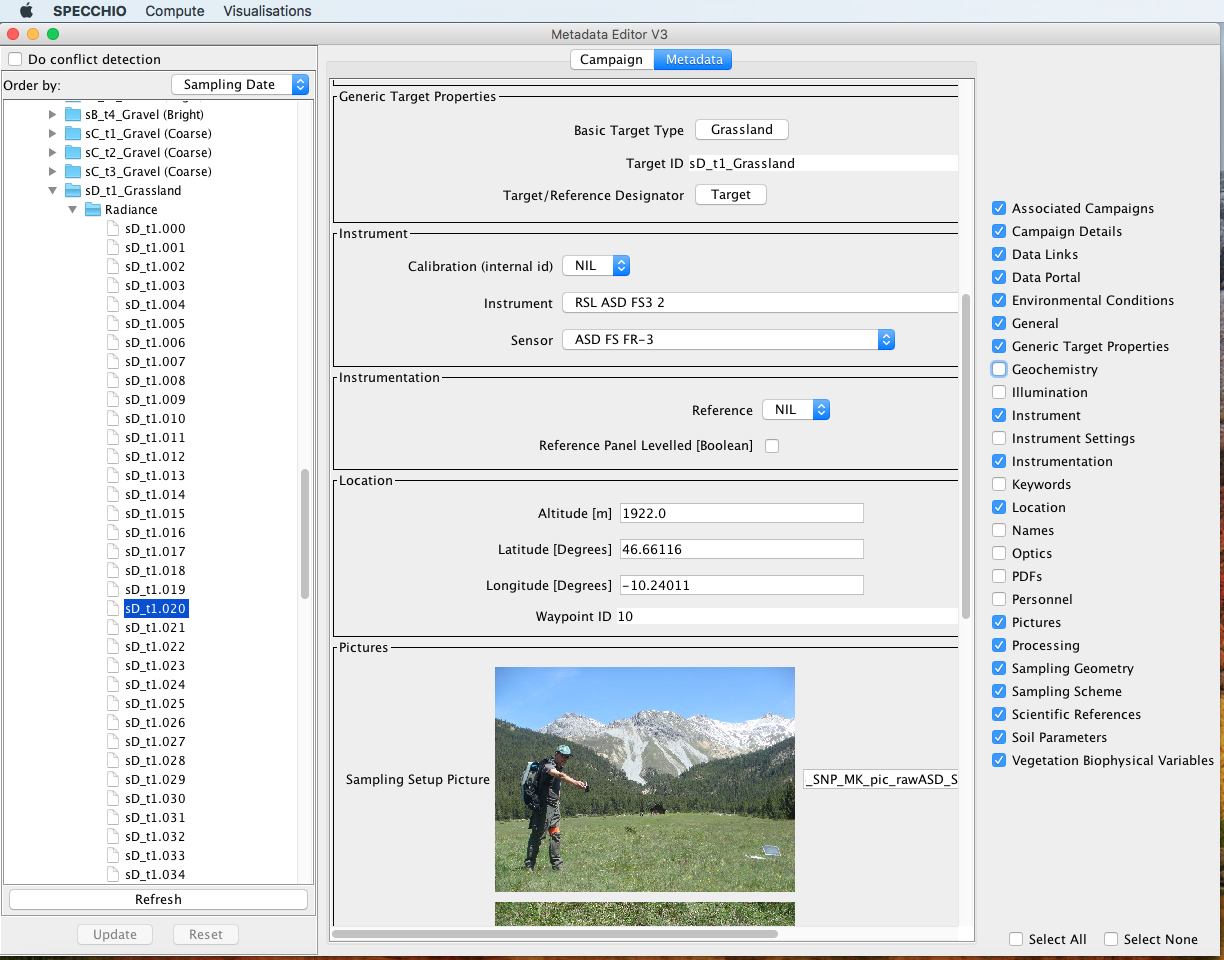The width and height of the screenshot is (1224, 960).
Task: Click file icon of sD_t1.015
Action: 113,513
